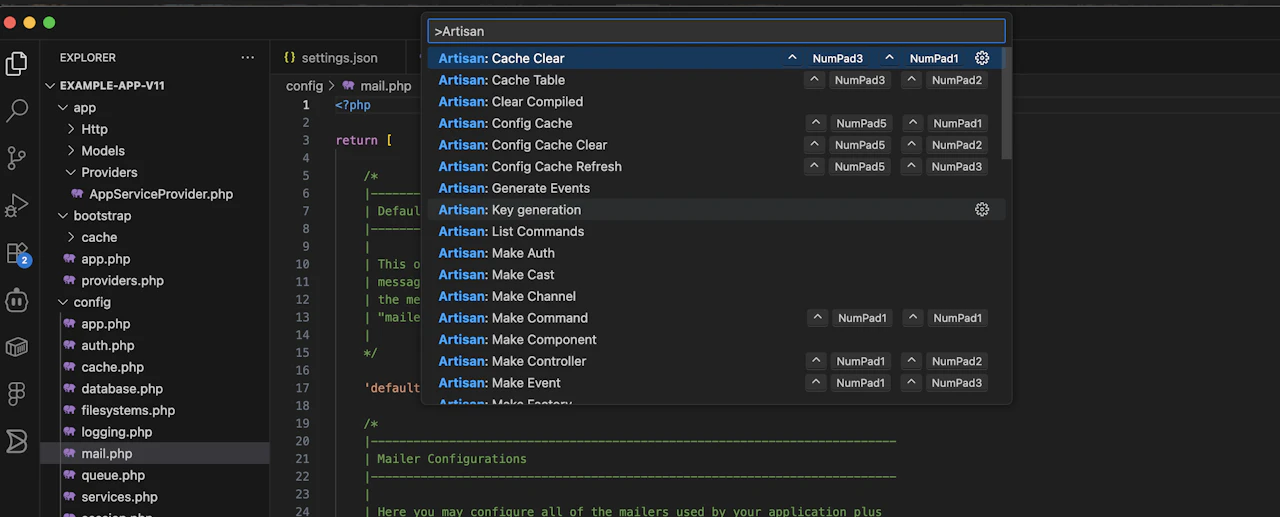Run Artisan: Make Controller command
The height and width of the screenshot is (517, 1280).
click(x=716, y=361)
